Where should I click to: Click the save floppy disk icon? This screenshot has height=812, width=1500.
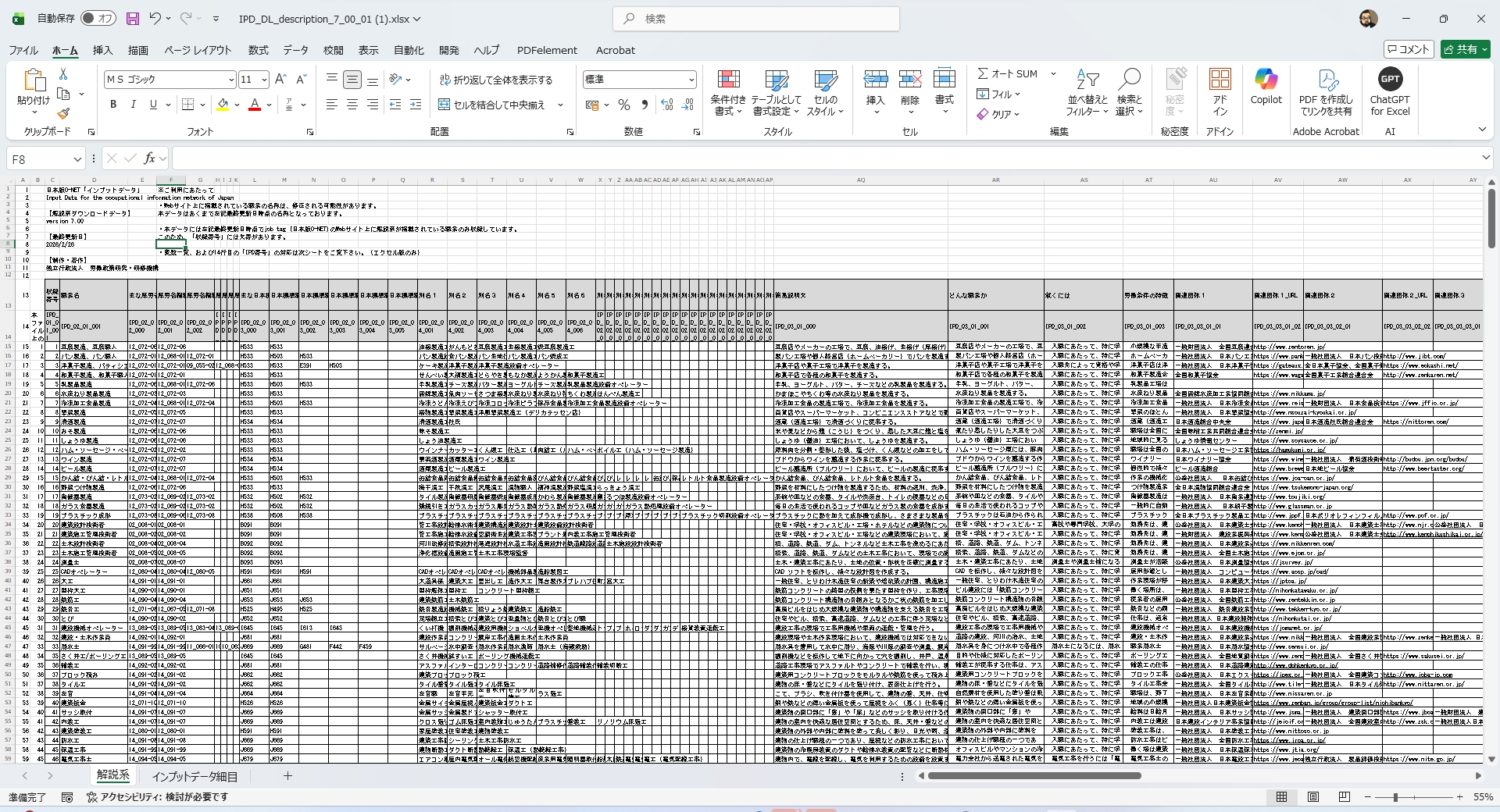[132, 19]
